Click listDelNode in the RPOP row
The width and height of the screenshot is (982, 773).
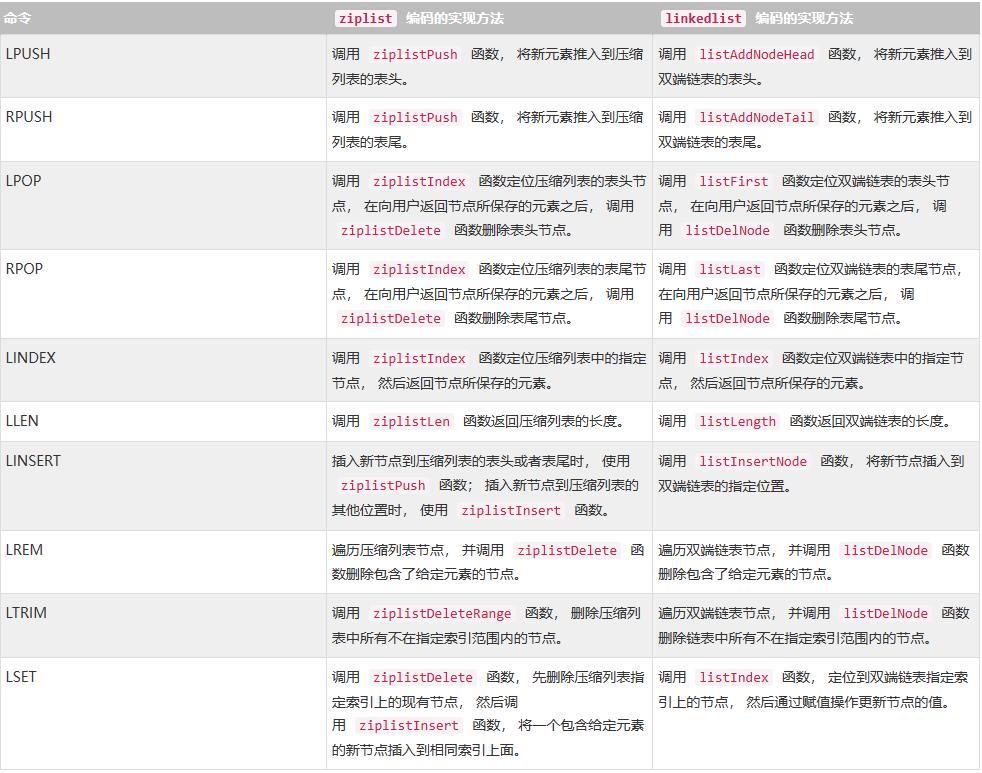[x=727, y=318]
